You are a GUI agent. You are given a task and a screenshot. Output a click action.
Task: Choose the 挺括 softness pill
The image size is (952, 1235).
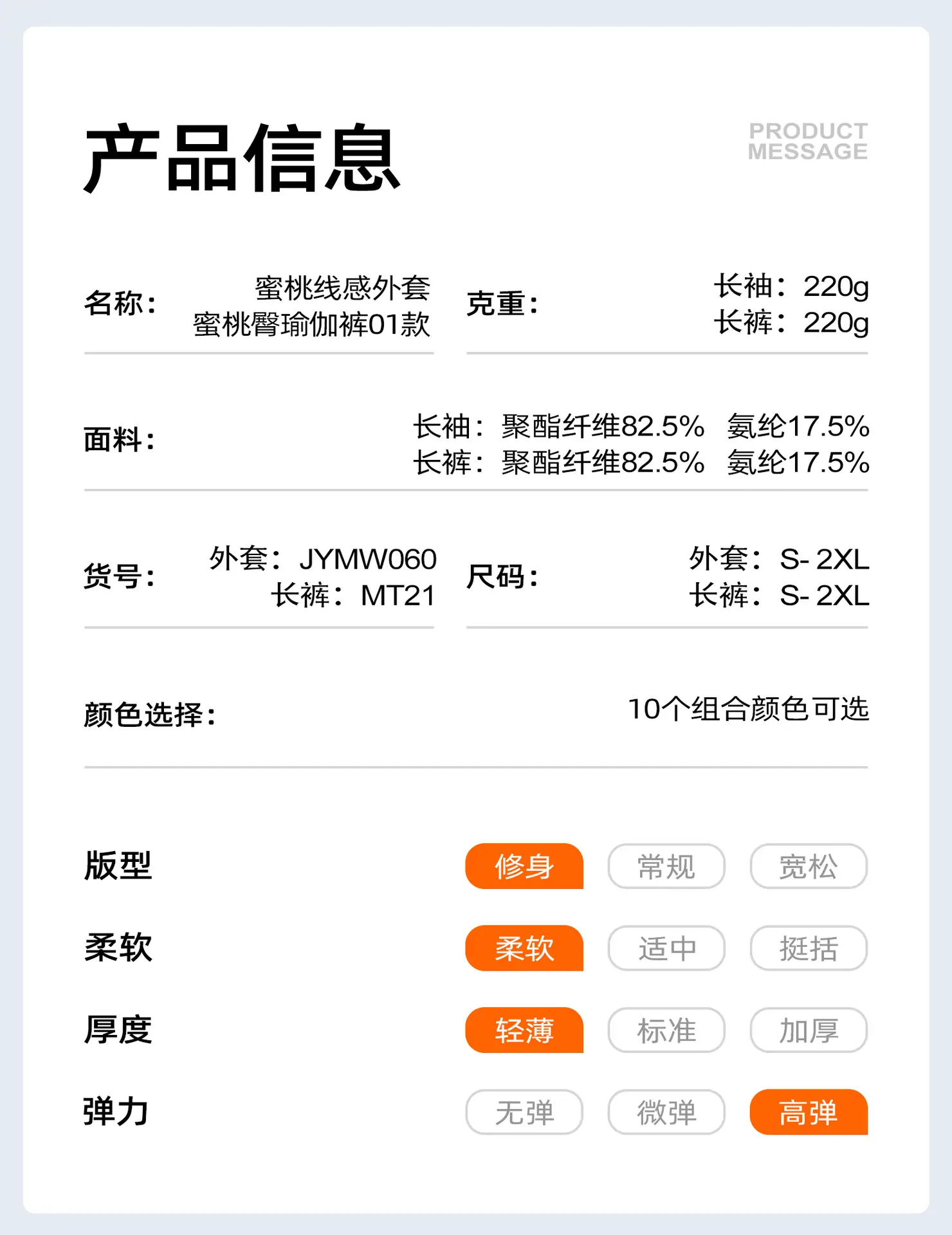pyautogui.click(x=809, y=948)
